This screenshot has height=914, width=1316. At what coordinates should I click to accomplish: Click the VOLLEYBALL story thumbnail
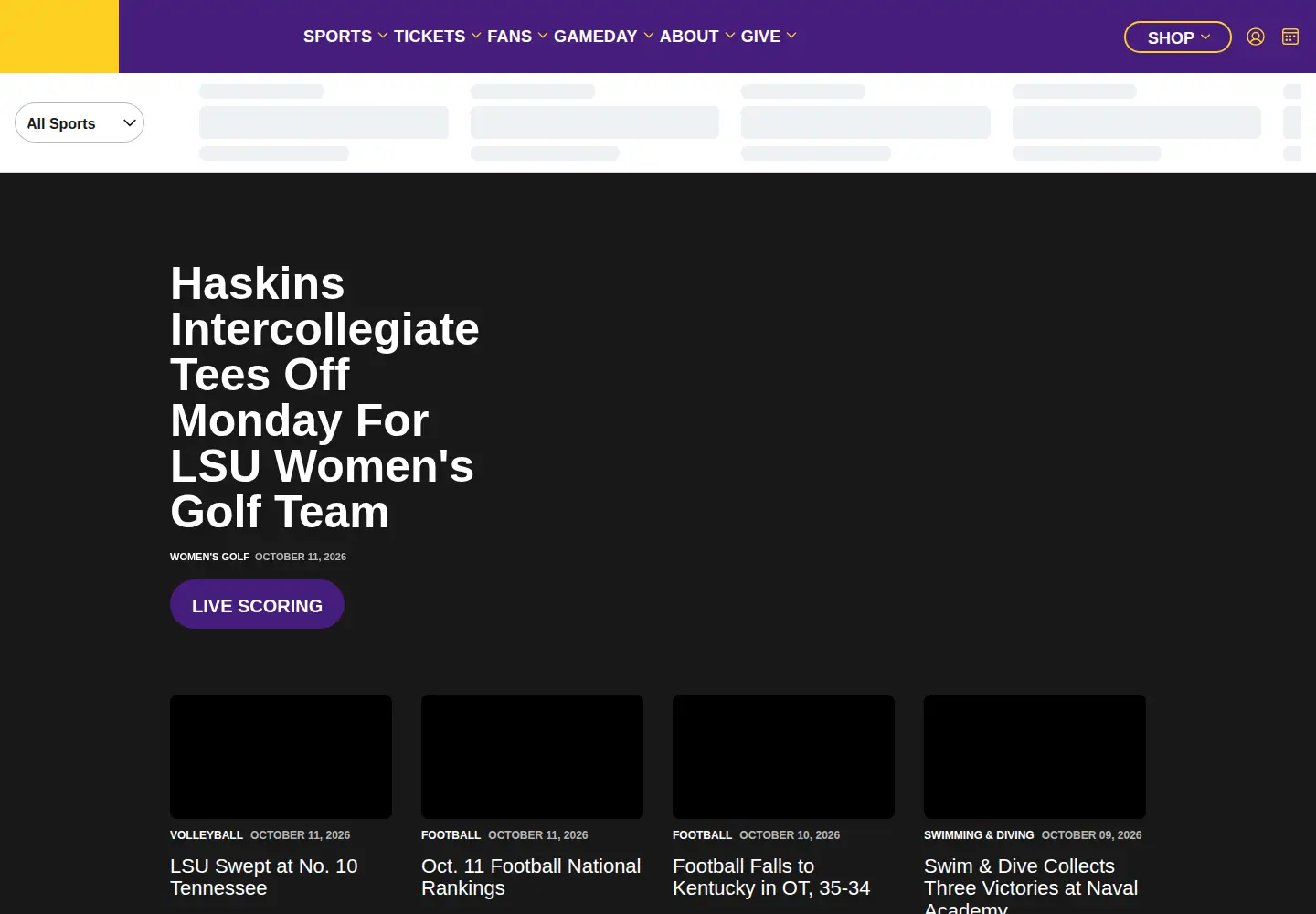pyautogui.click(x=281, y=757)
